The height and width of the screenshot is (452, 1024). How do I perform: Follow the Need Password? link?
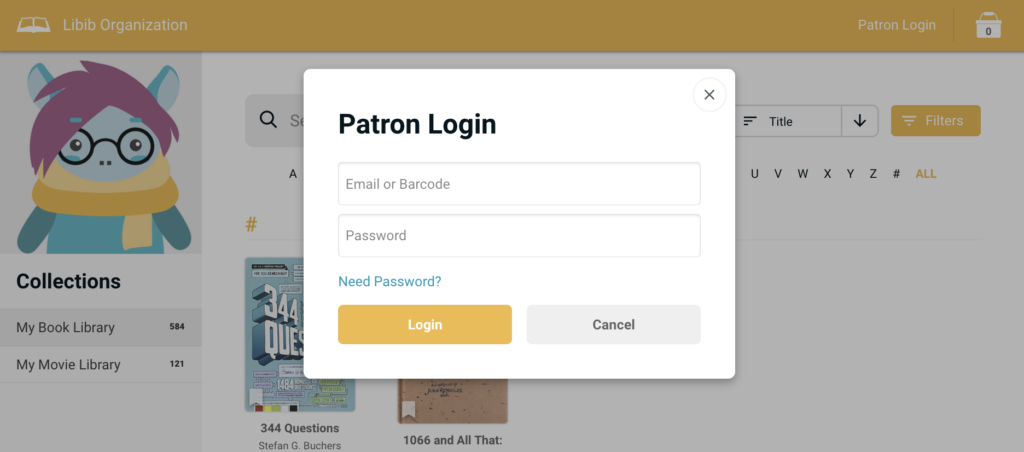[389, 281]
